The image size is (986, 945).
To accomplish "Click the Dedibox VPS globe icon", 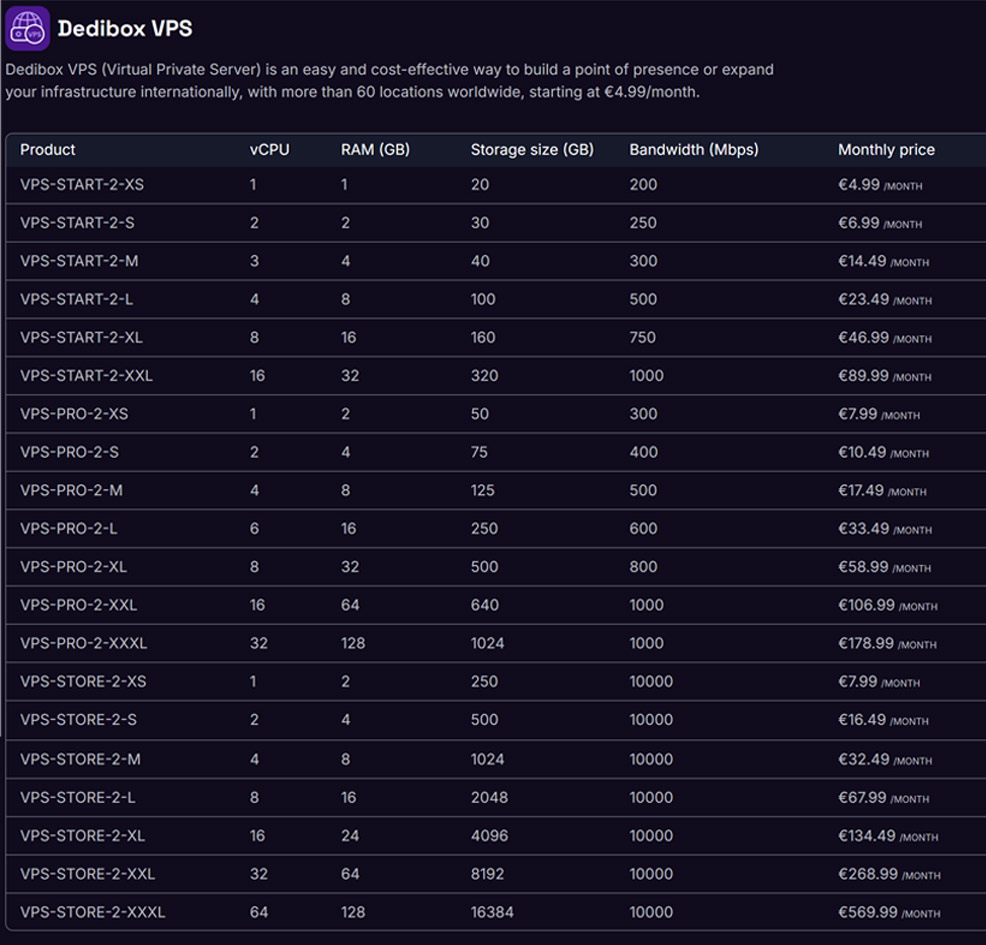I will [x=28, y=28].
